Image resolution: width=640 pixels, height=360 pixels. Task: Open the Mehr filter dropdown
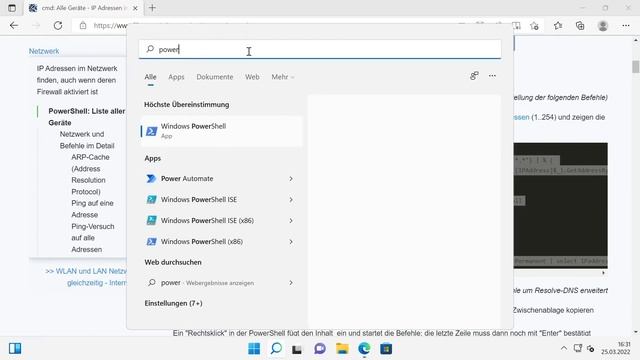tap(282, 77)
